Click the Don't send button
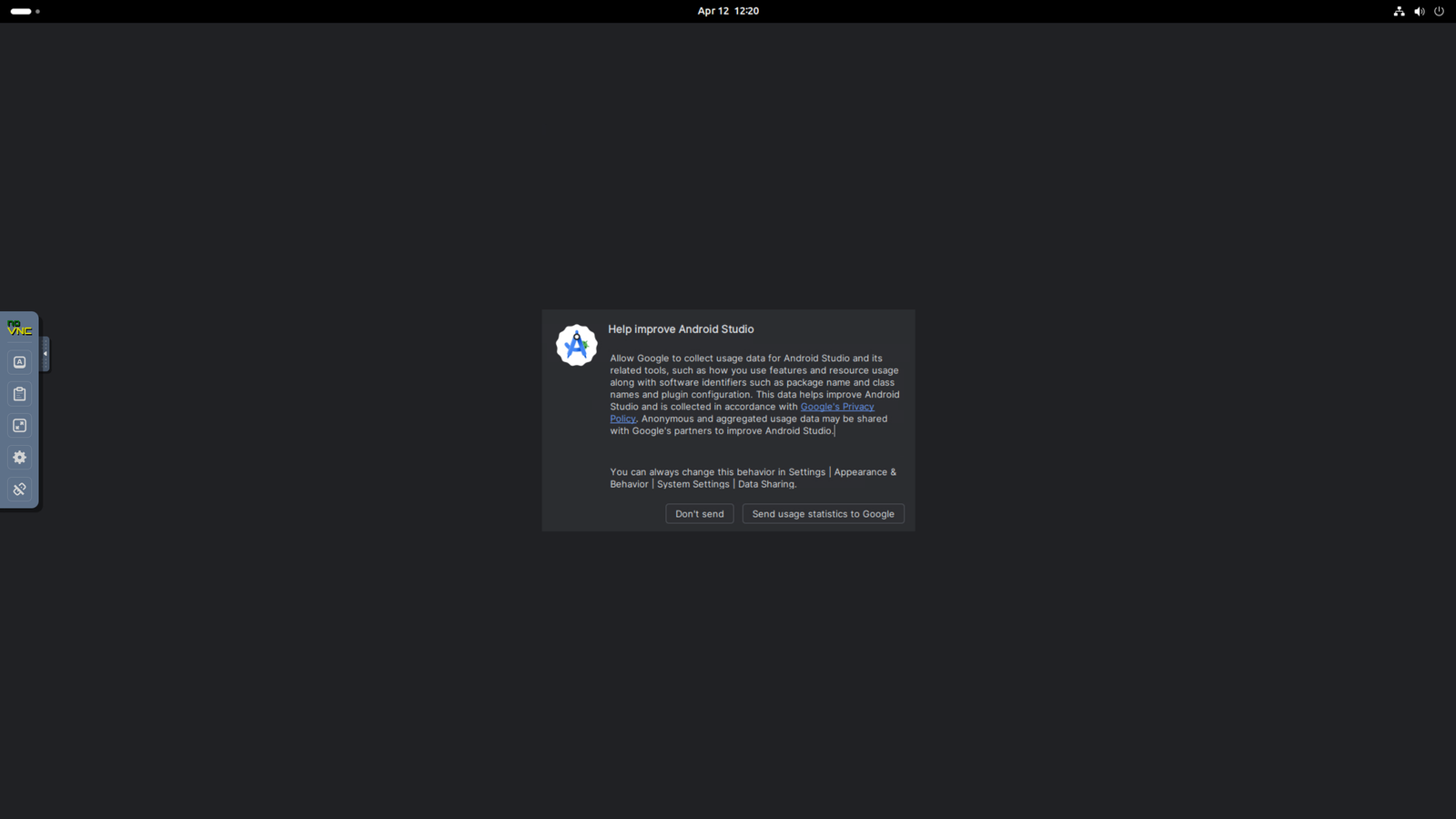The width and height of the screenshot is (1456, 819). point(699,514)
